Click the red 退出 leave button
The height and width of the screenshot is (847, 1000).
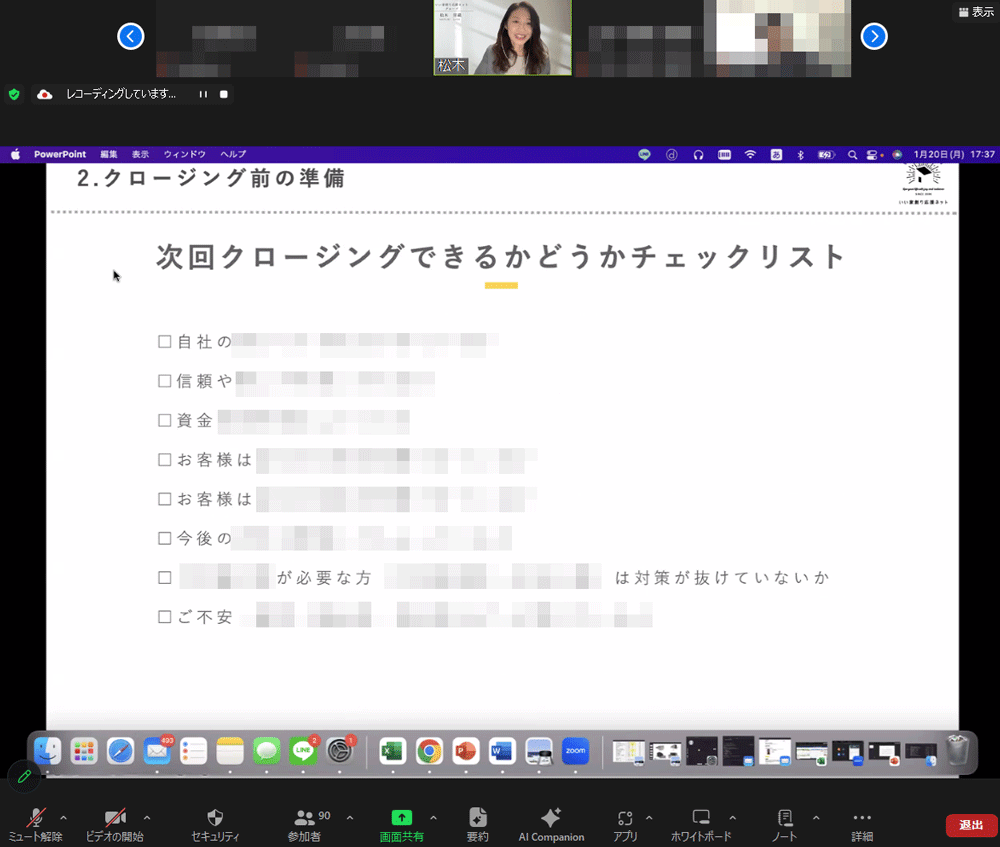tap(970, 825)
